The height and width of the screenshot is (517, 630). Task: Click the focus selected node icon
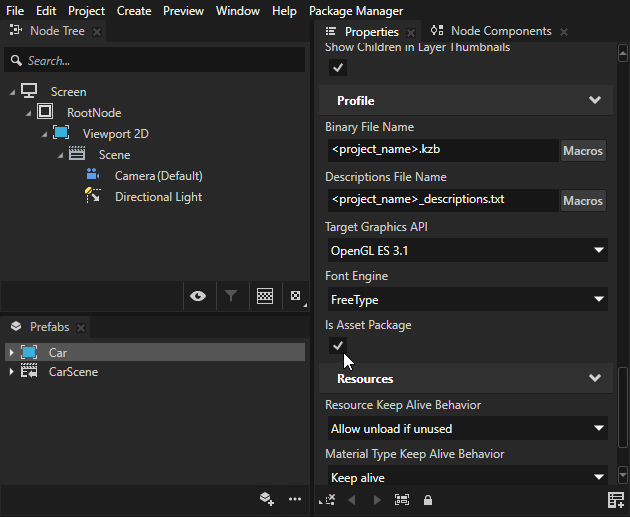click(402, 500)
